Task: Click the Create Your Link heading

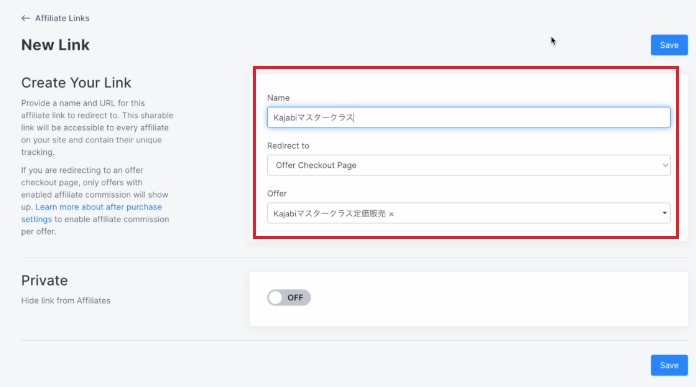Action: [76, 83]
